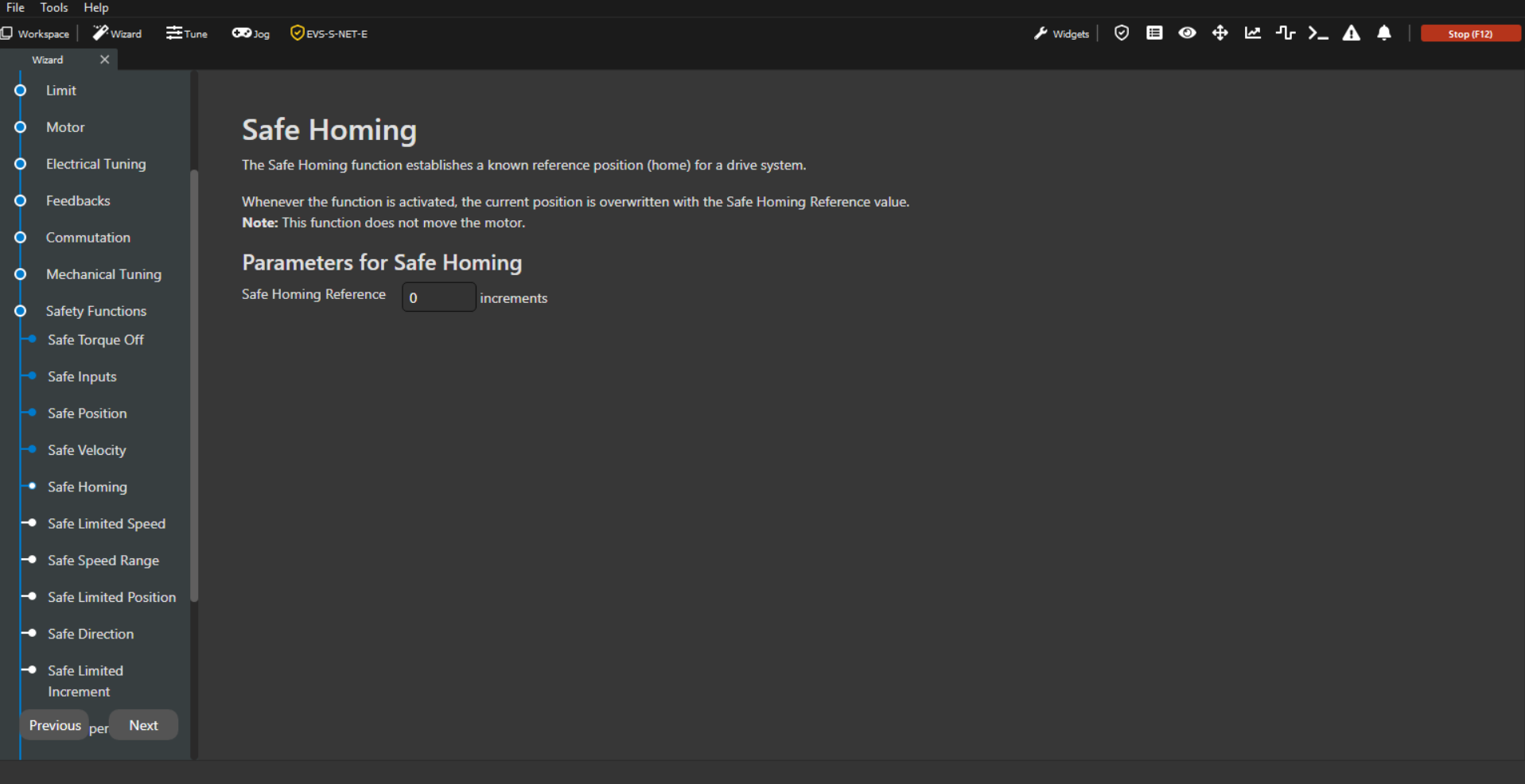Open the line chart scope icon

1252,33
